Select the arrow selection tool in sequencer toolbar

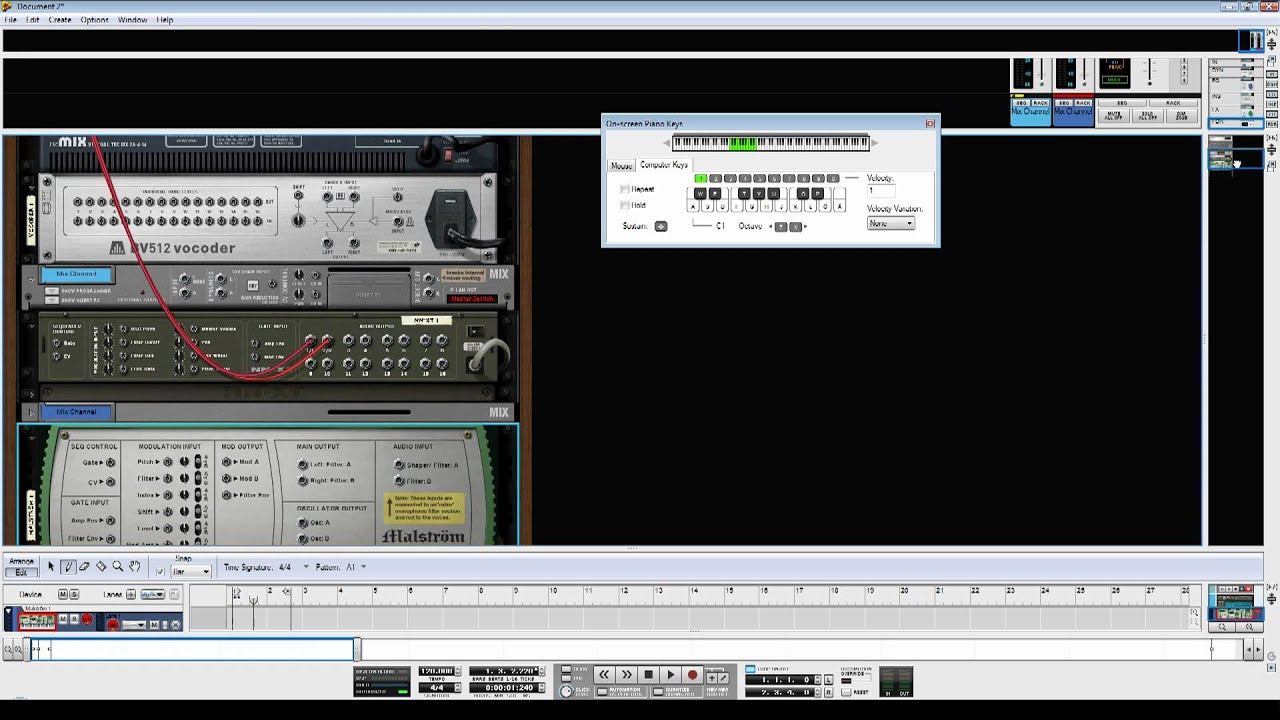click(x=51, y=567)
